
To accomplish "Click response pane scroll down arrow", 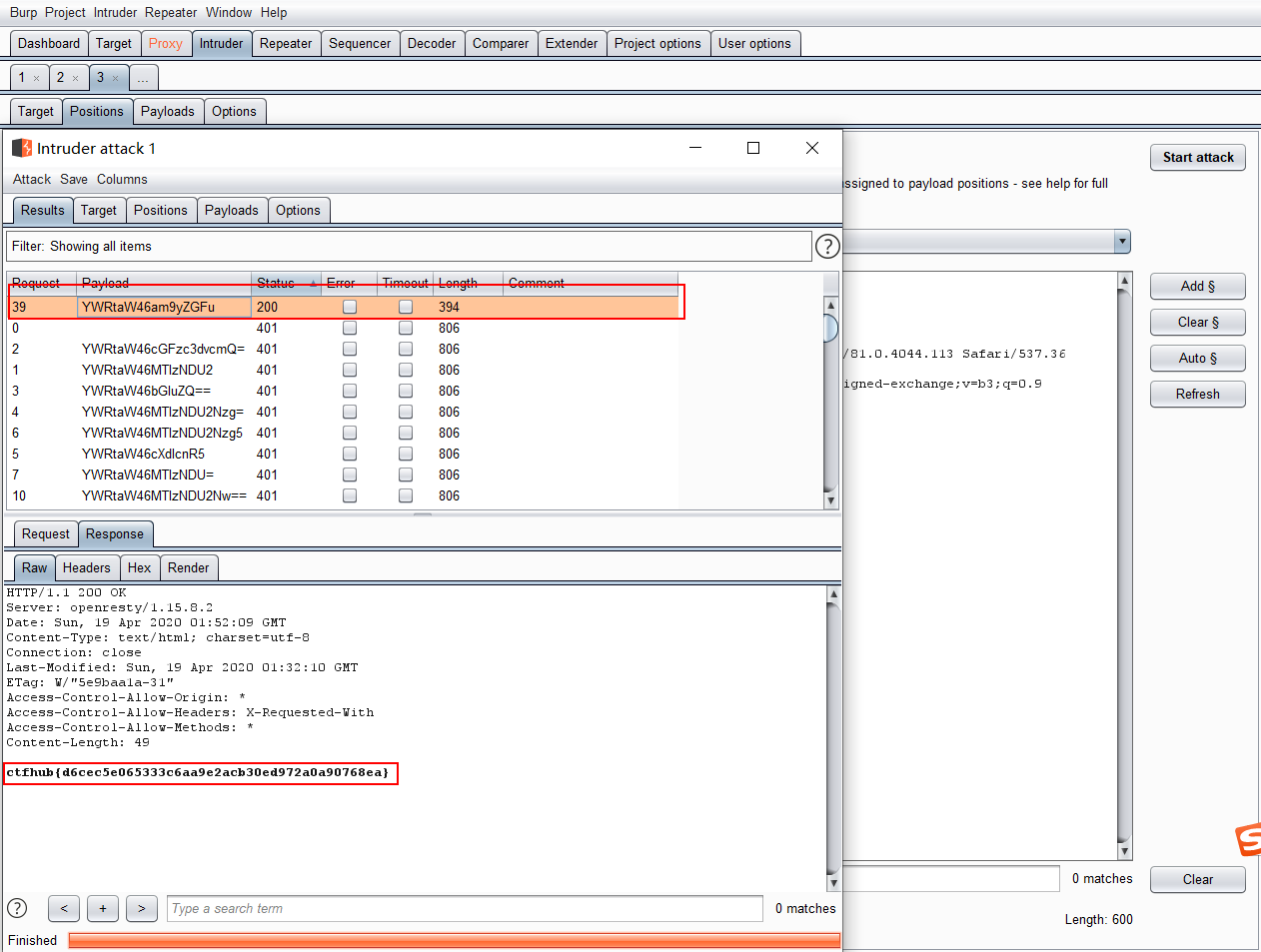I will click(834, 883).
